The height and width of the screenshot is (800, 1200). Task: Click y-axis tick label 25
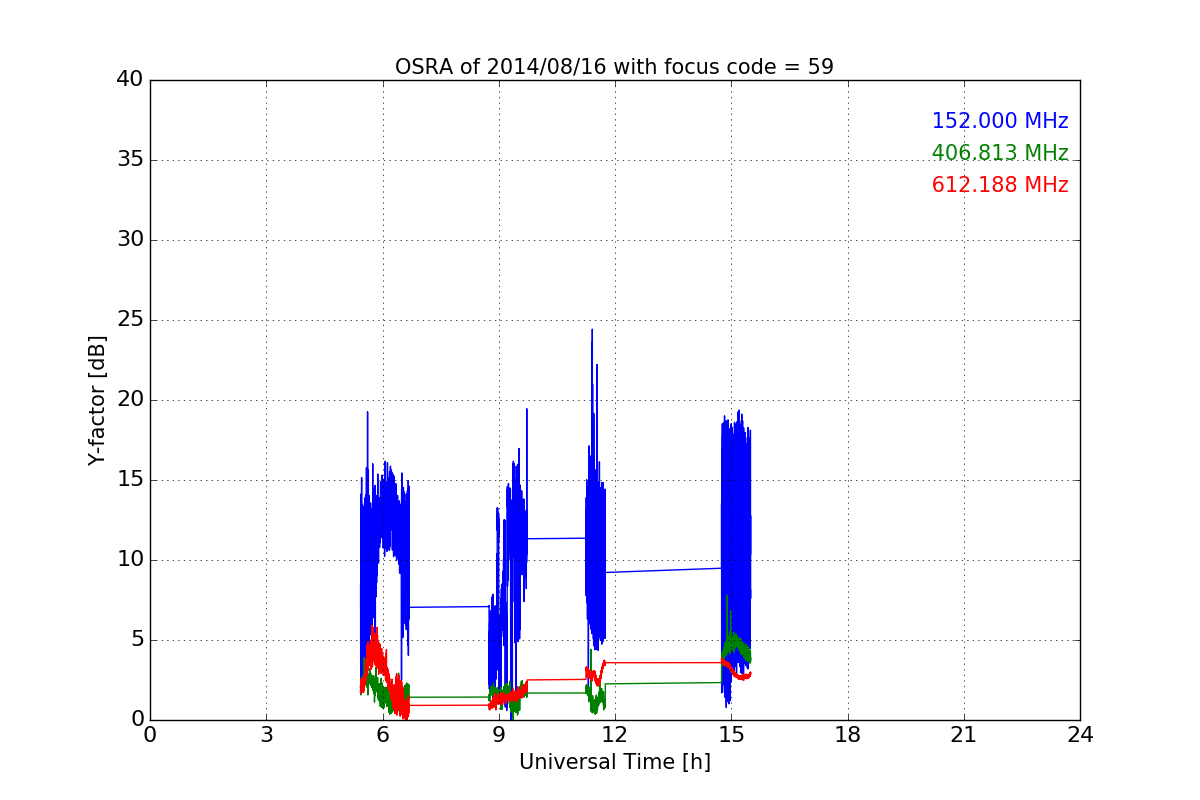click(x=129, y=320)
